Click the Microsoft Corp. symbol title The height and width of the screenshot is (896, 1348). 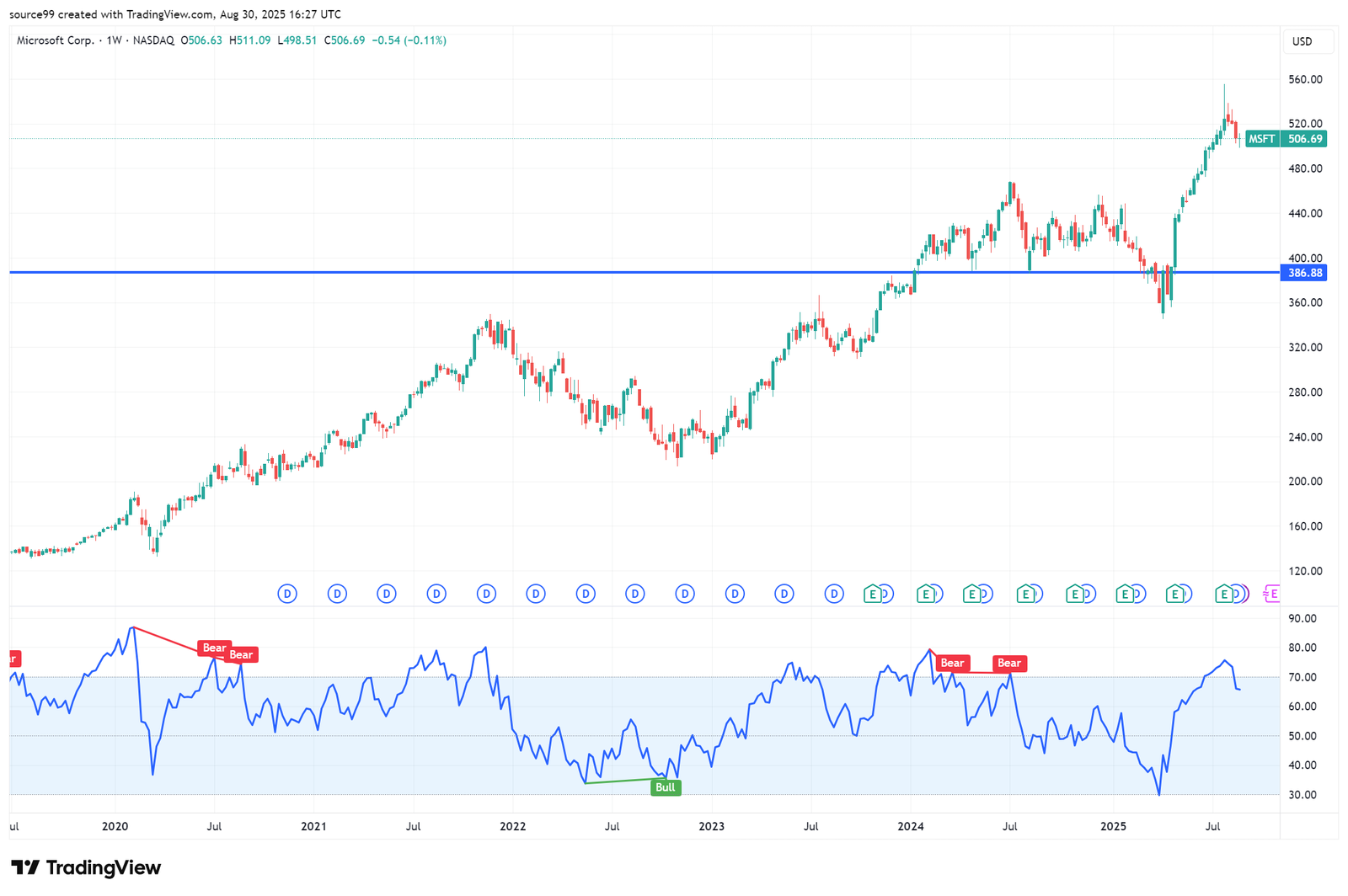(56, 40)
